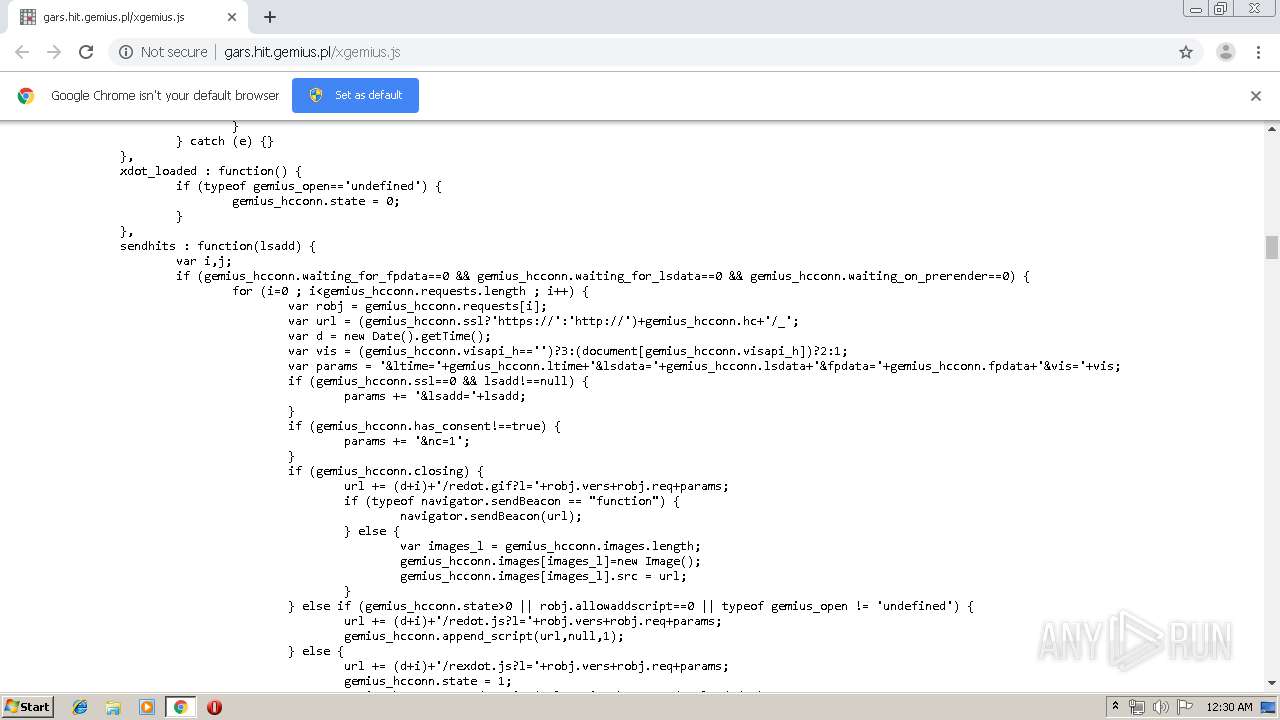
Task: Click 'var images_l = gemius_hcconn.images.length;' line
Action: point(551,546)
